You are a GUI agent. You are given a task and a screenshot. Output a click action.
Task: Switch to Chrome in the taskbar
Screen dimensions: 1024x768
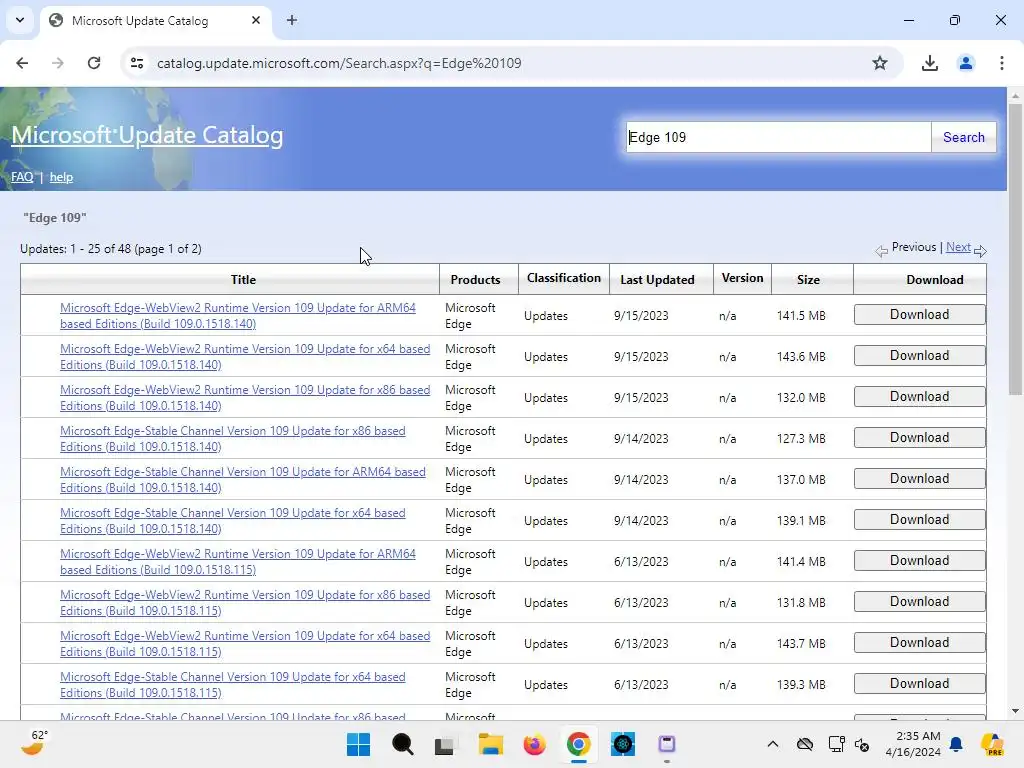[579, 744]
